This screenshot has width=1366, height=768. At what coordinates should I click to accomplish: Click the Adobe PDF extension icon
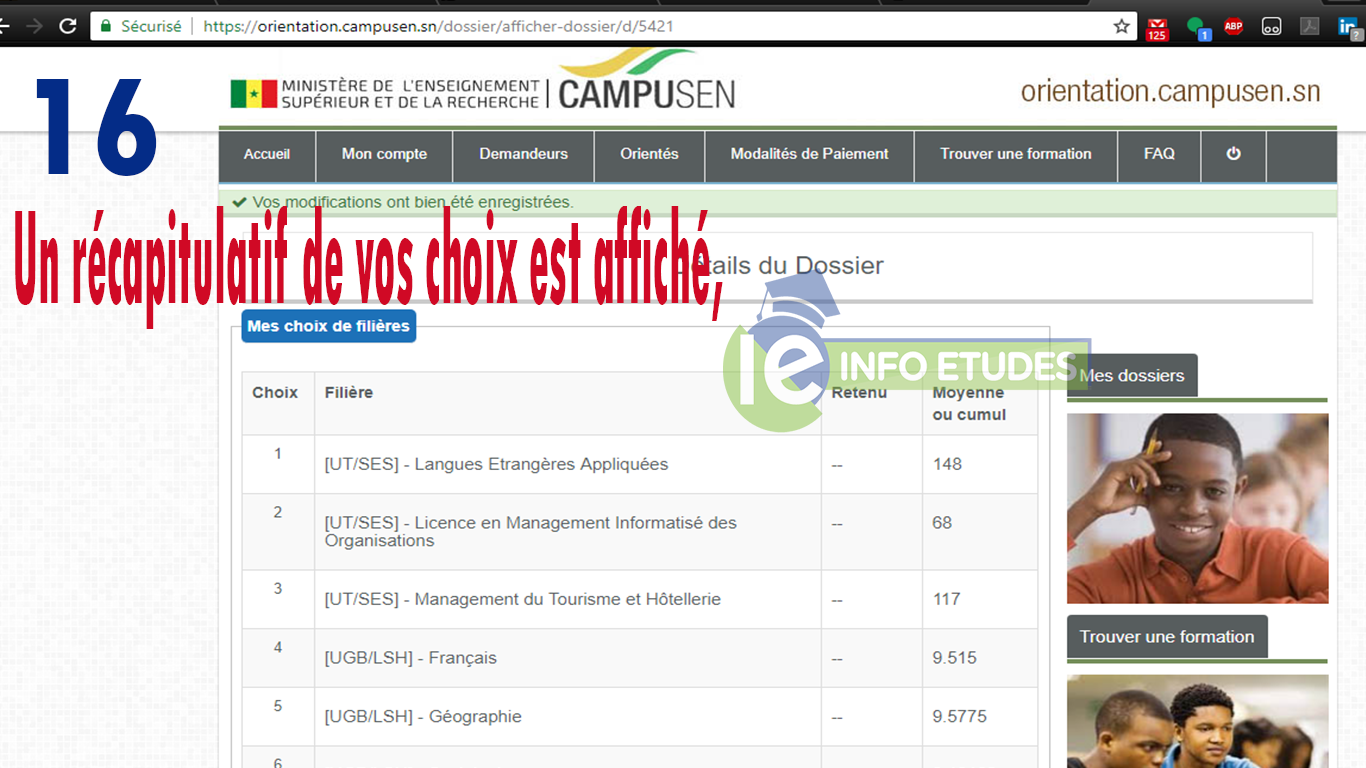coord(1310,27)
